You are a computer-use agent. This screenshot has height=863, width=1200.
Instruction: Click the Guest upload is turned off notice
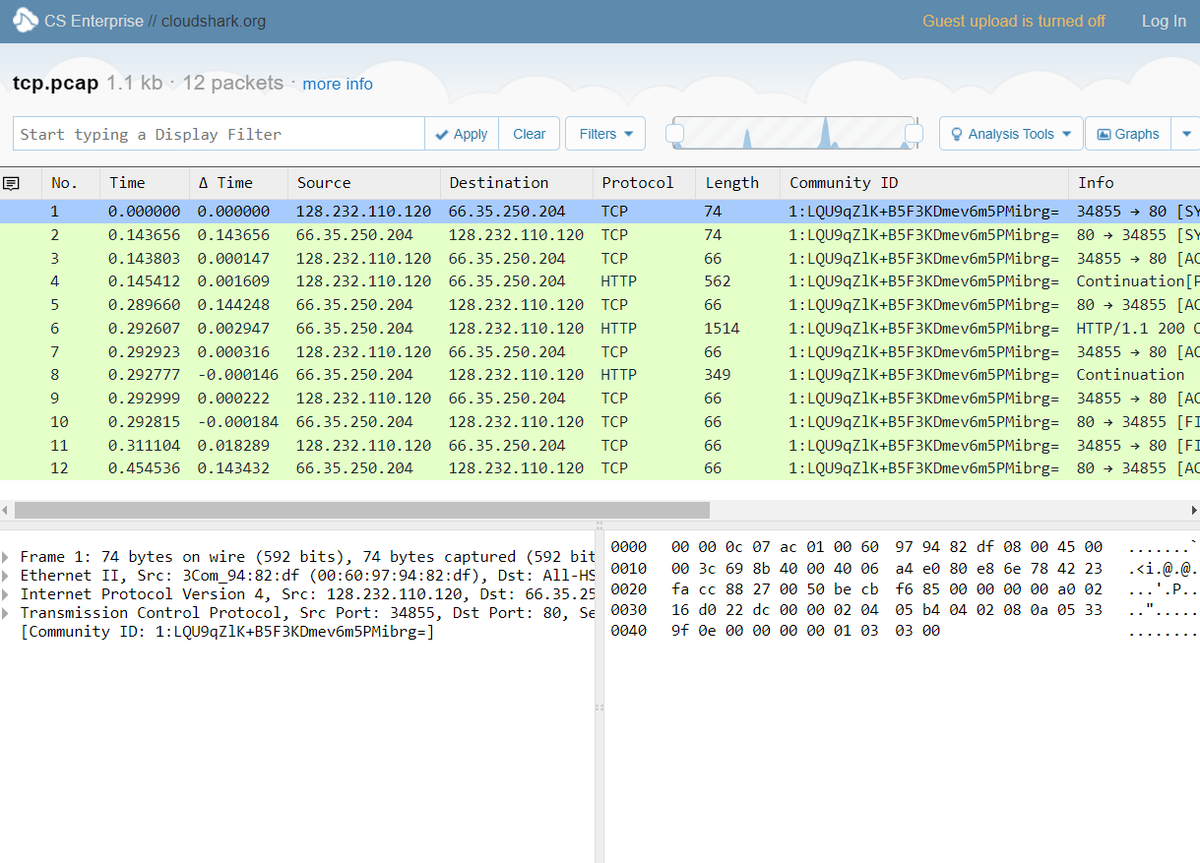point(1014,21)
